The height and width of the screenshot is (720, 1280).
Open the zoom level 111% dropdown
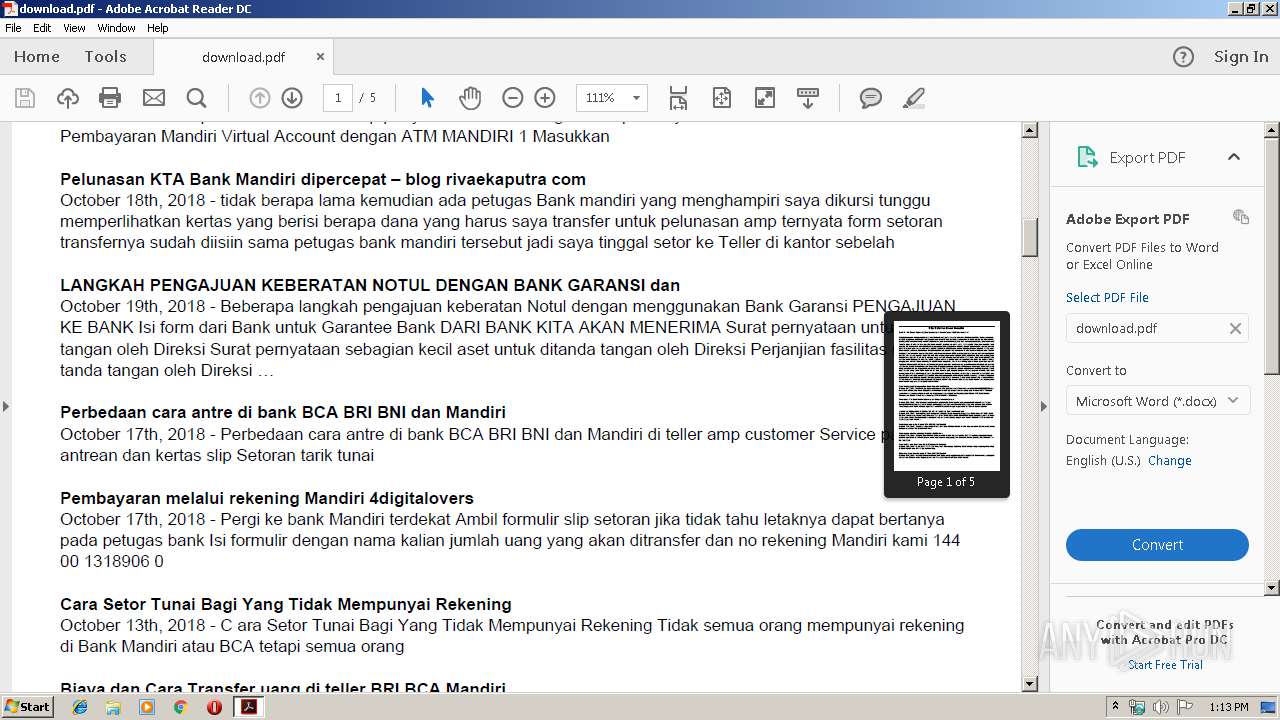(x=612, y=98)
